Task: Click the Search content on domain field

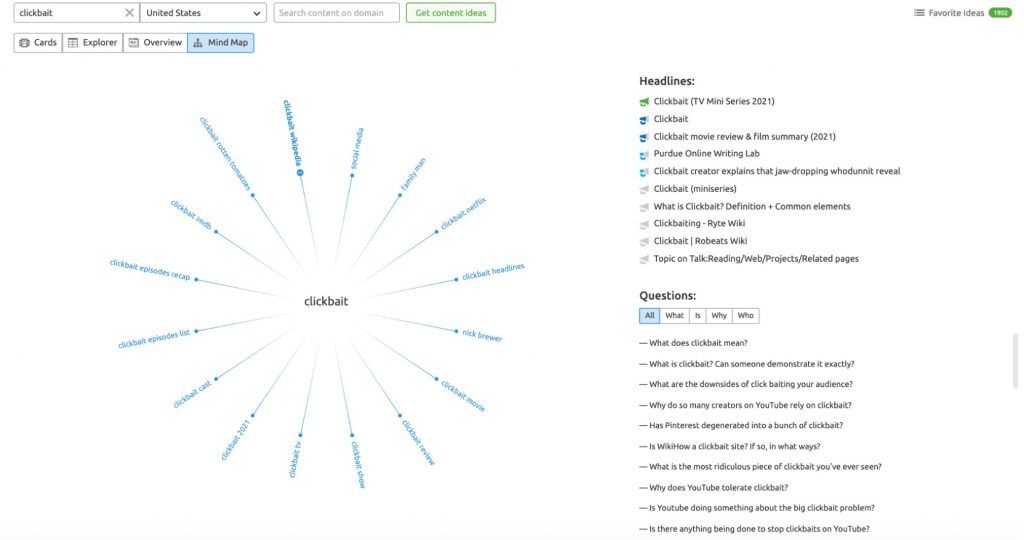Action: pyautogui.click(x=336, y=13)
